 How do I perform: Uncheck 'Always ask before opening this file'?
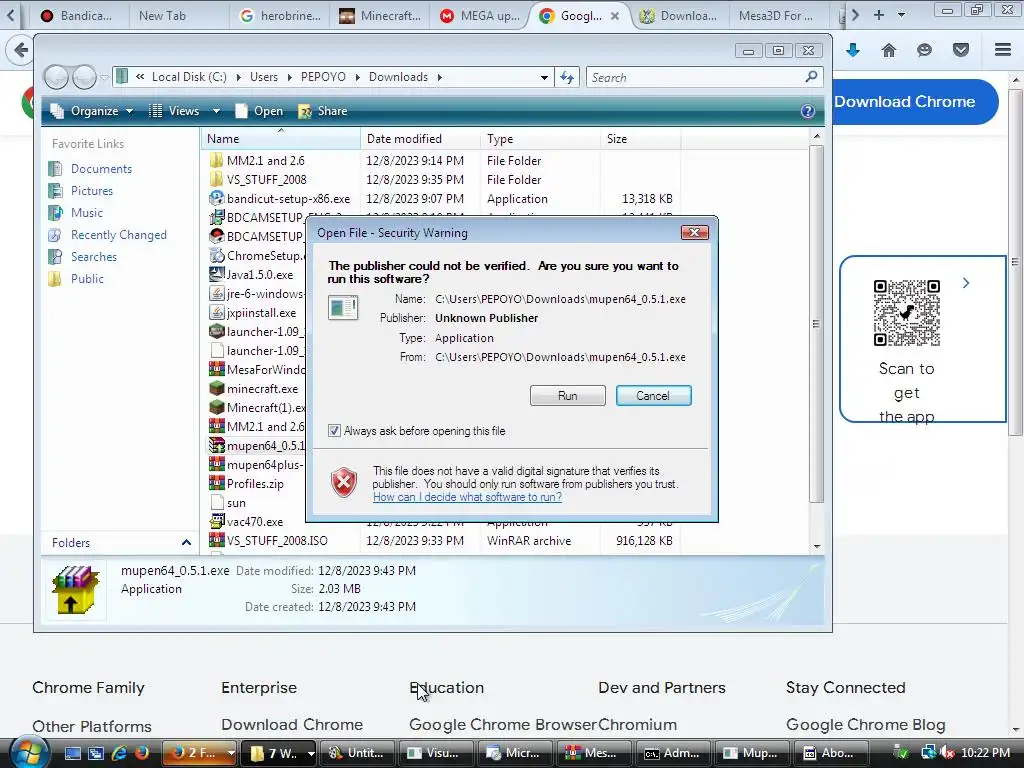click(334, 431)
